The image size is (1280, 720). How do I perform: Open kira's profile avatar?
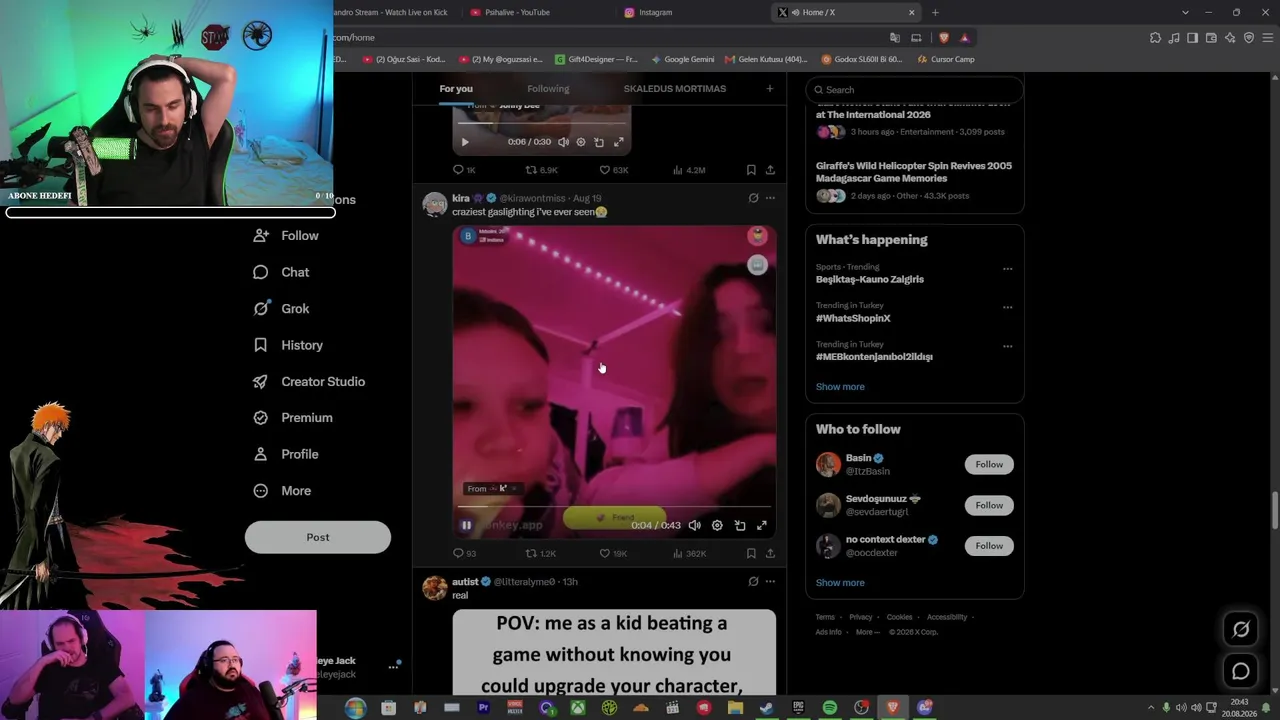point(435,204)
